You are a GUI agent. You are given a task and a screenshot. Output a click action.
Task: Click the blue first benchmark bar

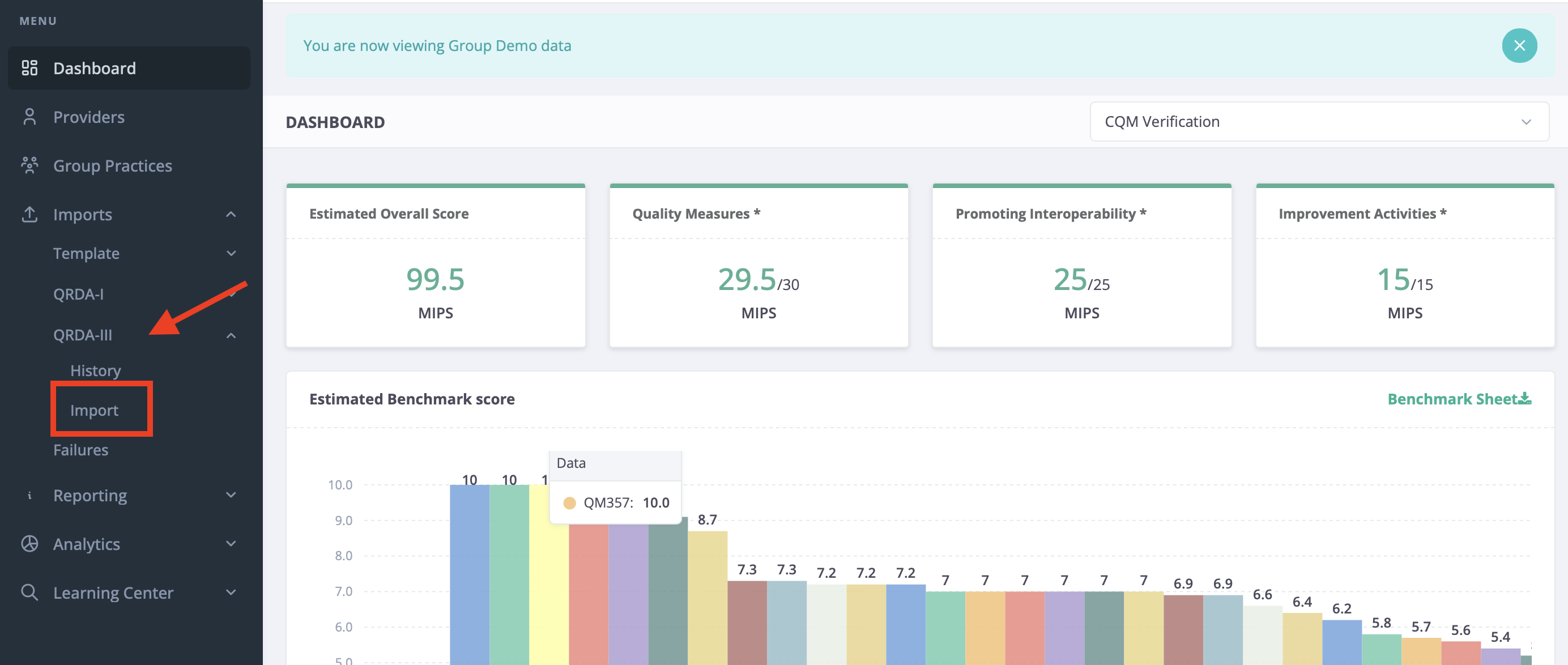pyautogui.click(x=469, y=574)
